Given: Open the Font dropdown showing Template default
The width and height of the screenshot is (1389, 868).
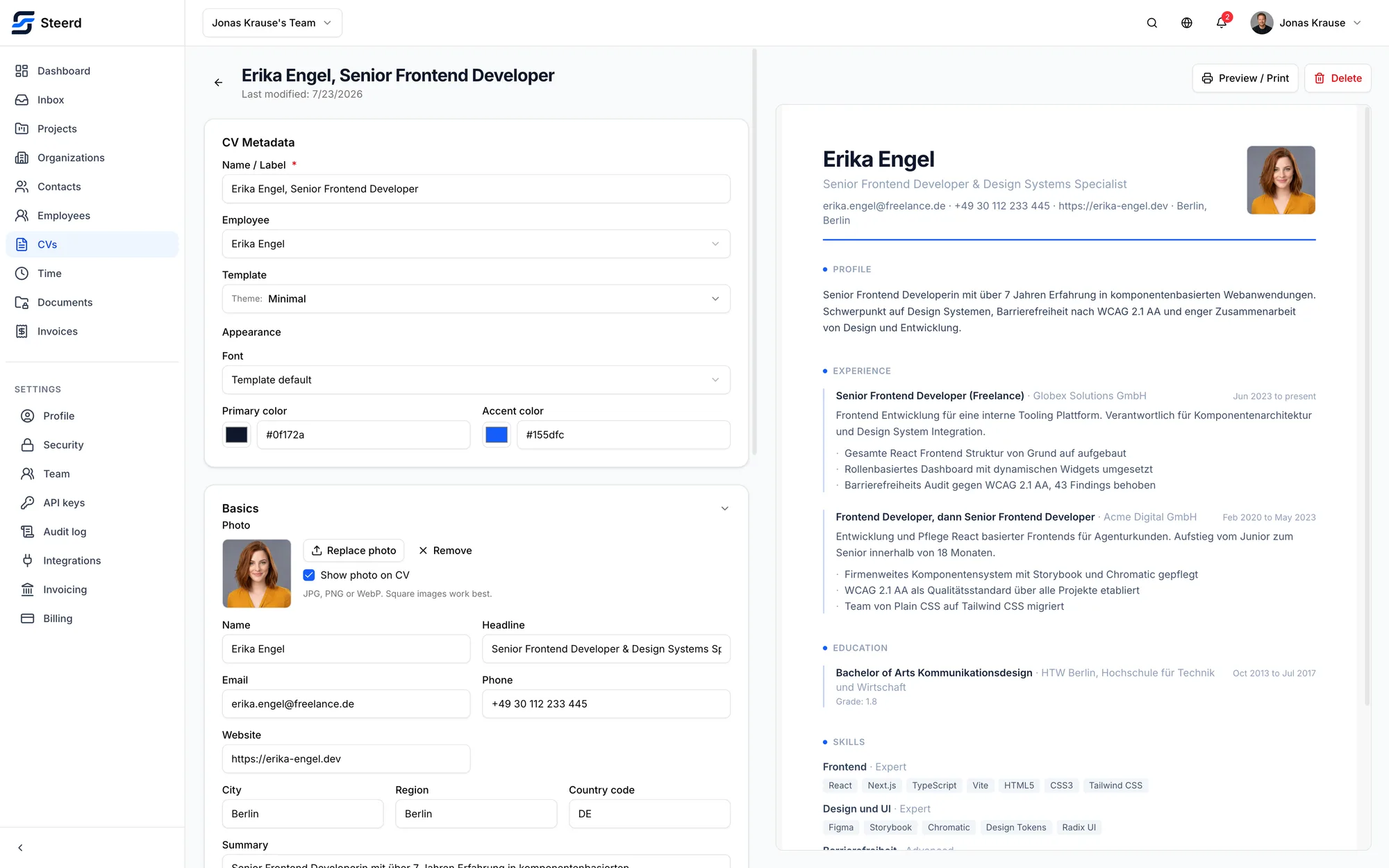Looking at the screenshot, I should pyautogui.click(x=476, y=380).
